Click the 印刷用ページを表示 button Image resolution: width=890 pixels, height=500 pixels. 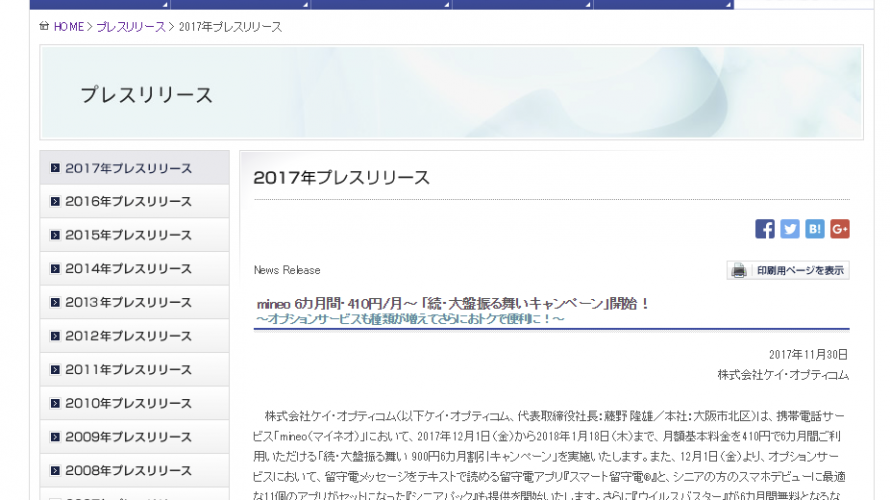click(788, 271)
